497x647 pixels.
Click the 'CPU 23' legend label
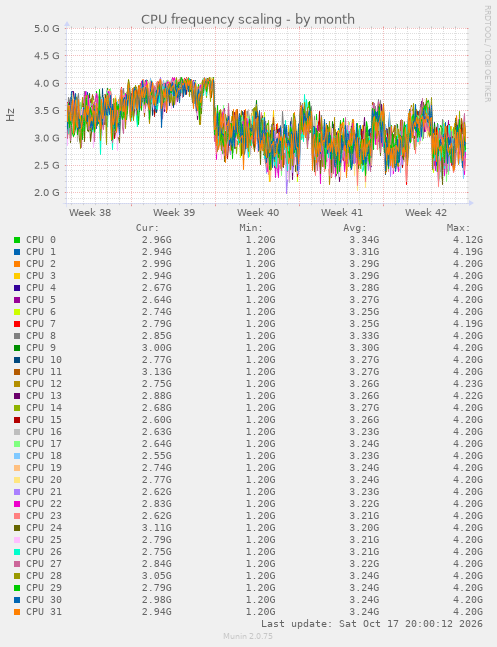click(44, 515)
